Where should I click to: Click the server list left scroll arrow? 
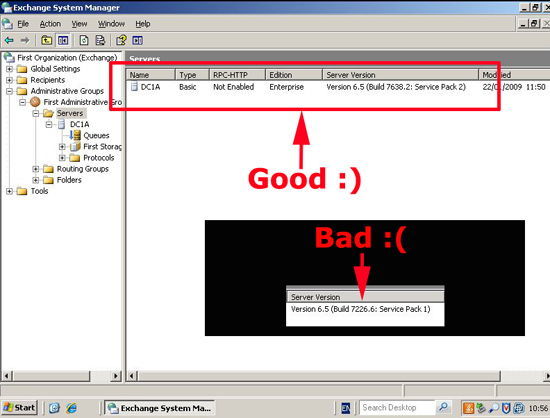click(132, 376)
